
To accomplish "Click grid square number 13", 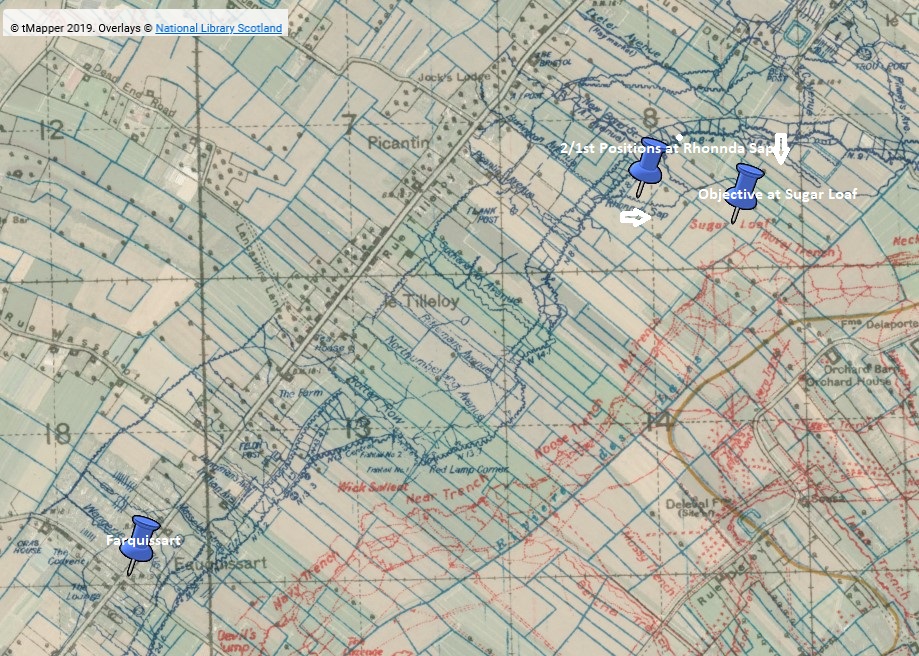I will (x=356, y=428).
